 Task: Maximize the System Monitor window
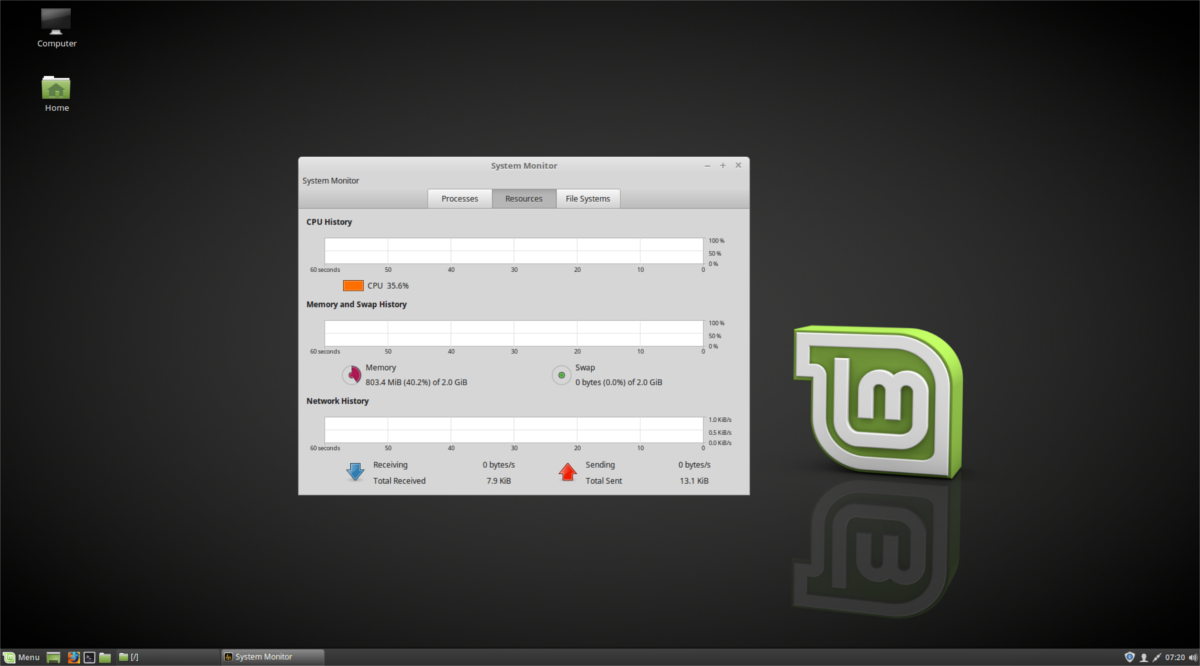point(723,165)
